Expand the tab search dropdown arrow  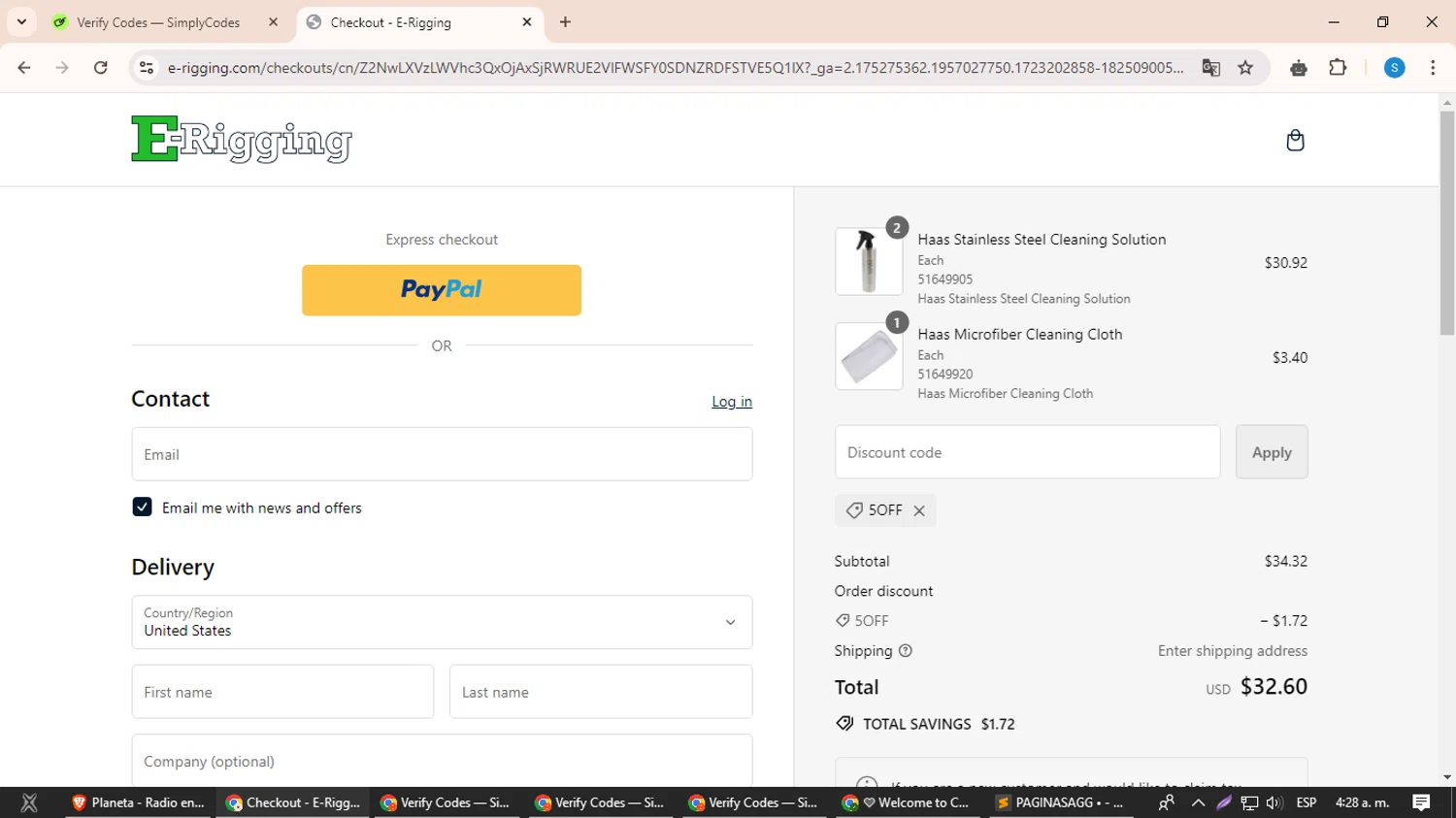pyautogui.click(x=21, y=22)
